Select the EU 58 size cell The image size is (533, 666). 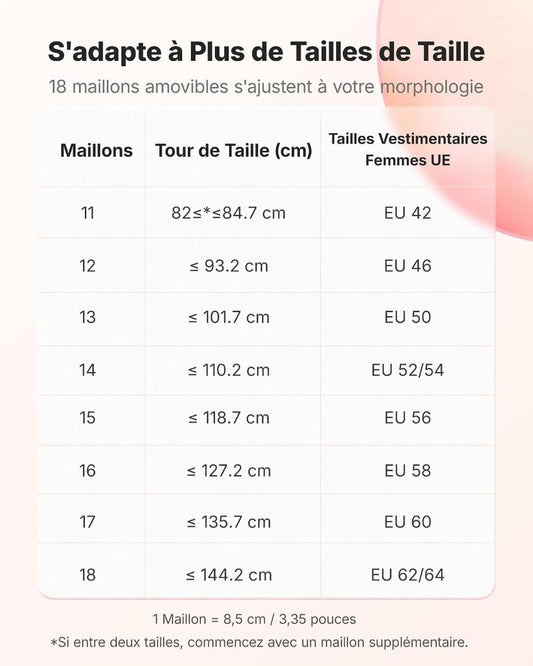pyautogui.click(x=408, y=471)
